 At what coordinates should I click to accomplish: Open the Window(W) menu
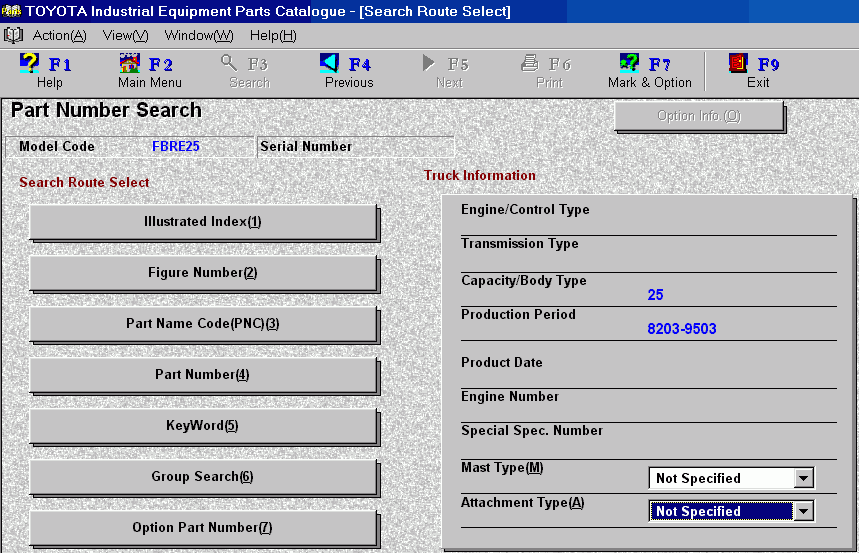click(199, 36)
